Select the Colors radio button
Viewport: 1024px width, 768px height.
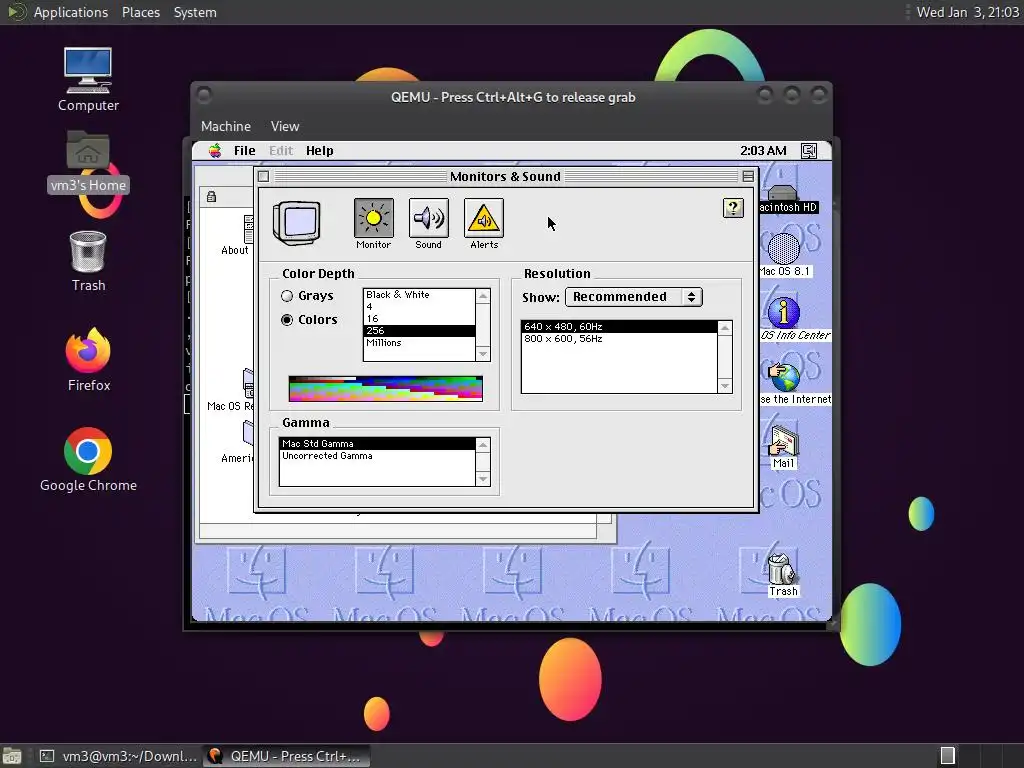point(287,320)
